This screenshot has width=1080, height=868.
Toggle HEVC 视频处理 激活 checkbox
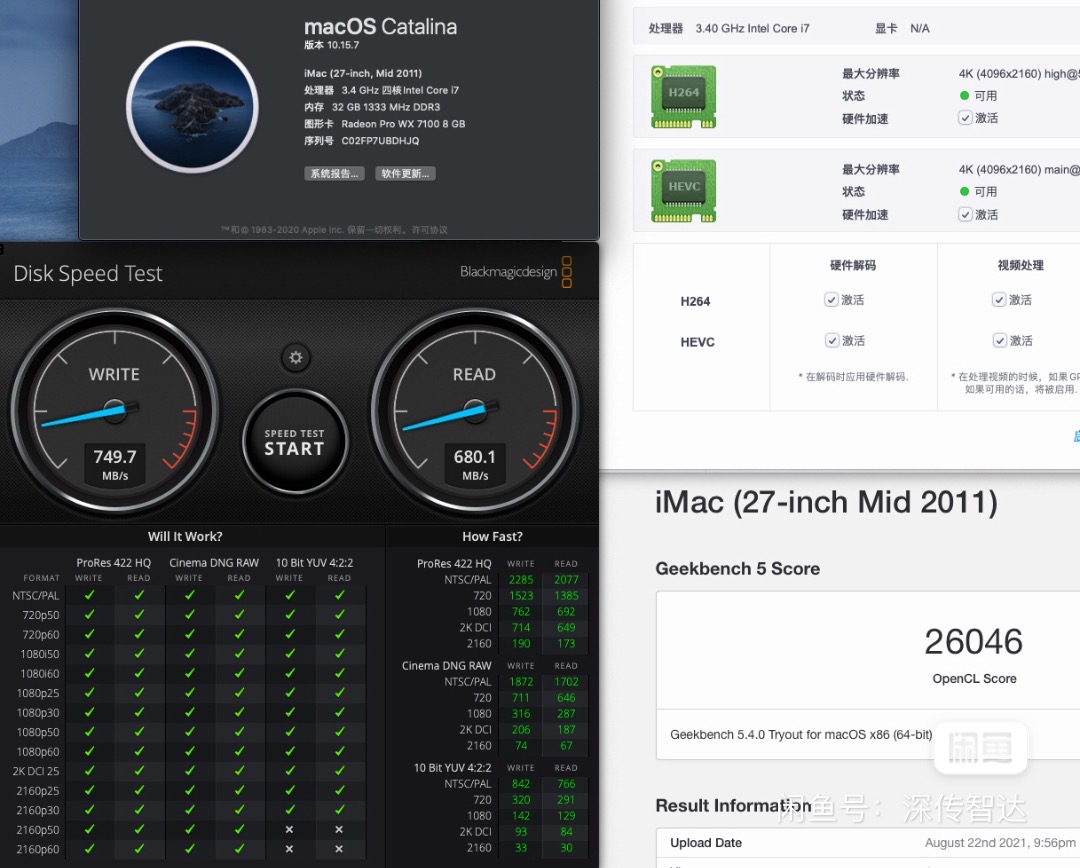[999, 340]
